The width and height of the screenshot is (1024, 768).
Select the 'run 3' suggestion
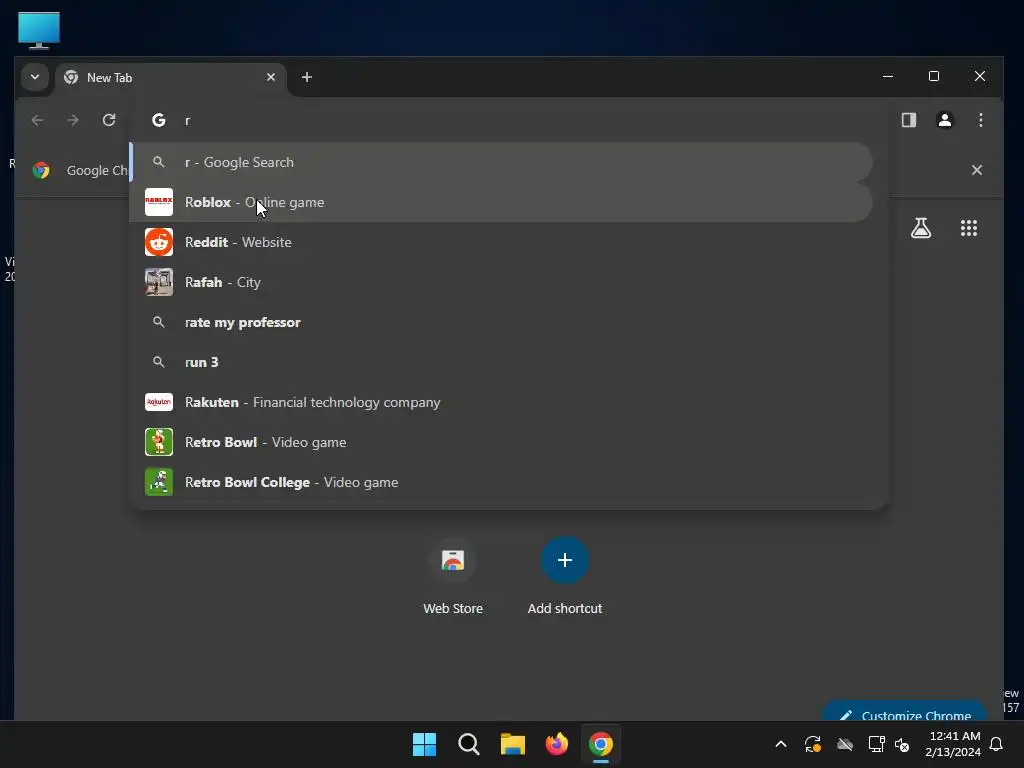pos(501,362)
